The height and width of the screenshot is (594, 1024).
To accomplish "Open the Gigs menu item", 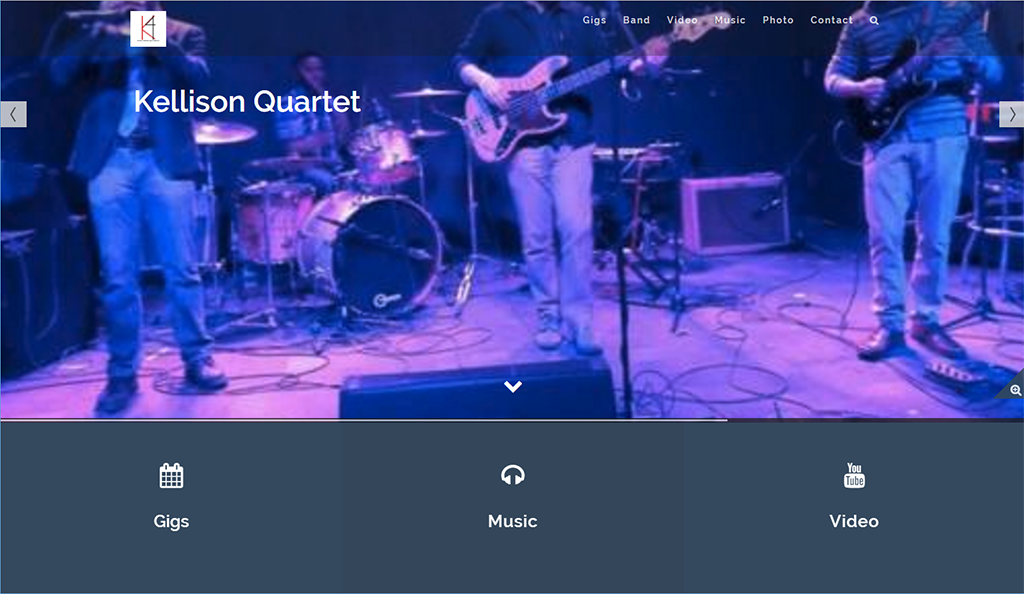I will pos(594,20).
